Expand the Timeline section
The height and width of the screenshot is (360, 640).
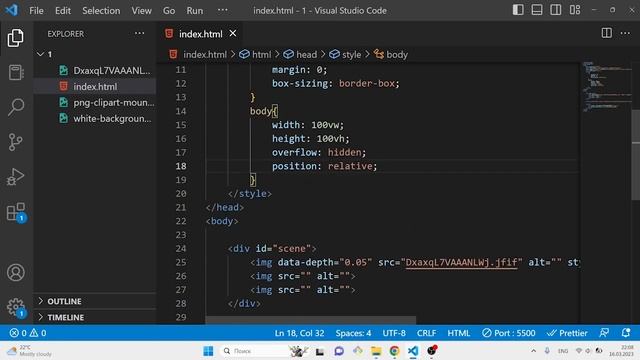point(95,317)
